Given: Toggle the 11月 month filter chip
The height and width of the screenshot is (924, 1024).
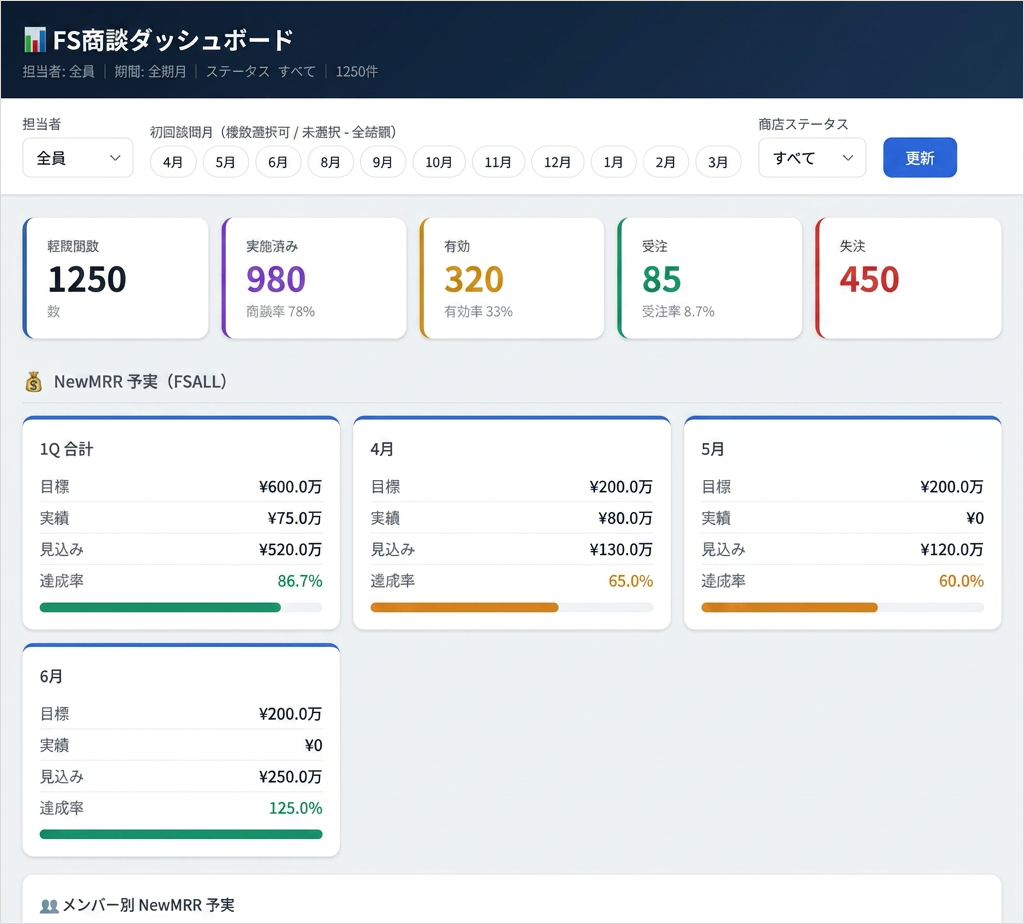Looking at the screenshot, I should point(498,162).
